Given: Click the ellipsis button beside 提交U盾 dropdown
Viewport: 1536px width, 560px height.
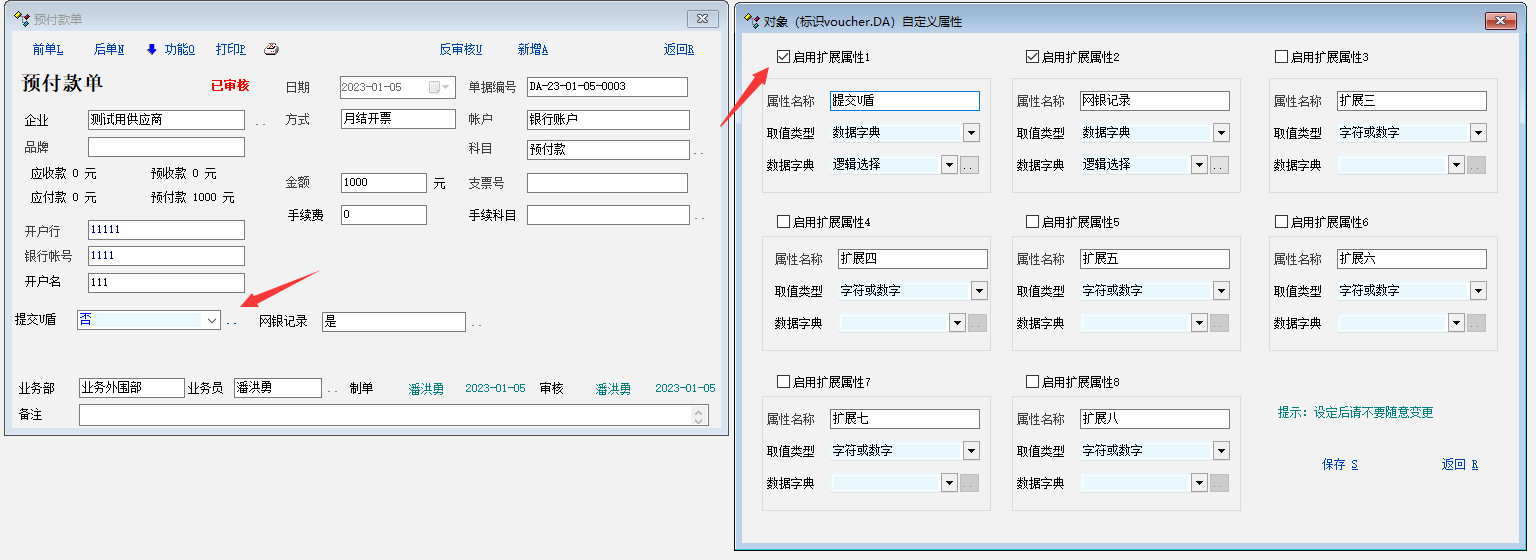Looking at the screenshot, I should [232, 323].
